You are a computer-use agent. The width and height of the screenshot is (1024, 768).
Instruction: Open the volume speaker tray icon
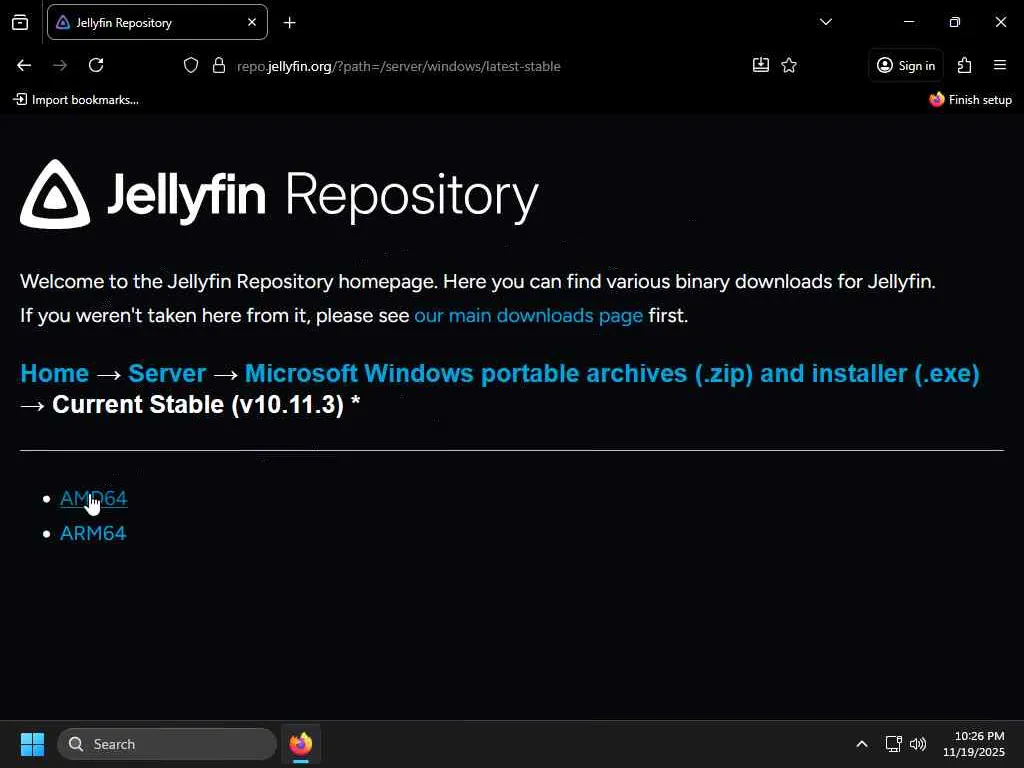click(918, 744)
